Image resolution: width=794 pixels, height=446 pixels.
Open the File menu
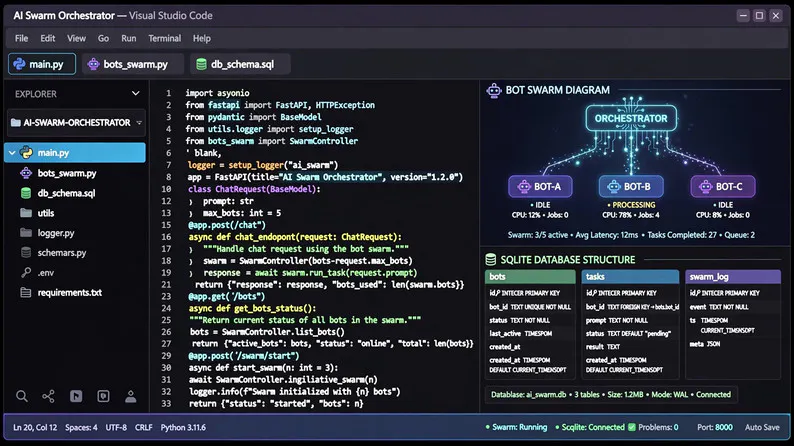[x=21, y=38]
